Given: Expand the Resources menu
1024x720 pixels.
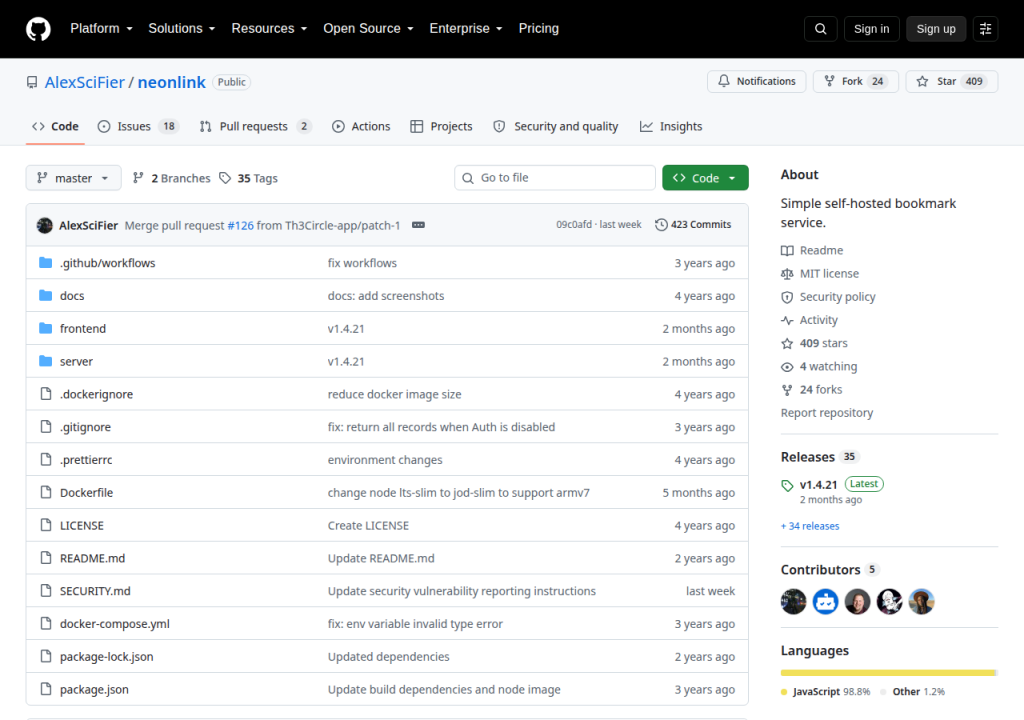Looking at the screenshot, I should (269, 29).
